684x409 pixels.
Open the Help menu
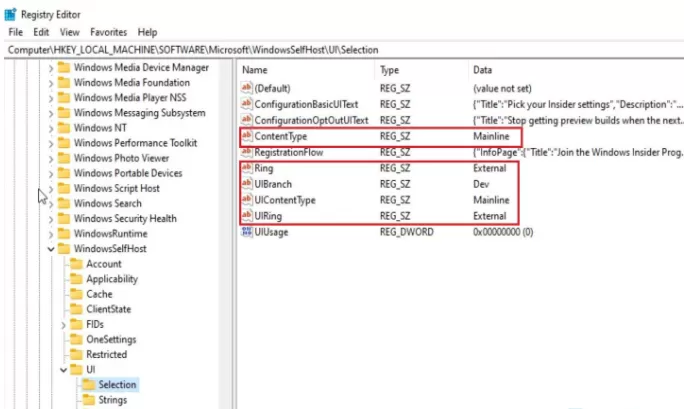(147, 32)
